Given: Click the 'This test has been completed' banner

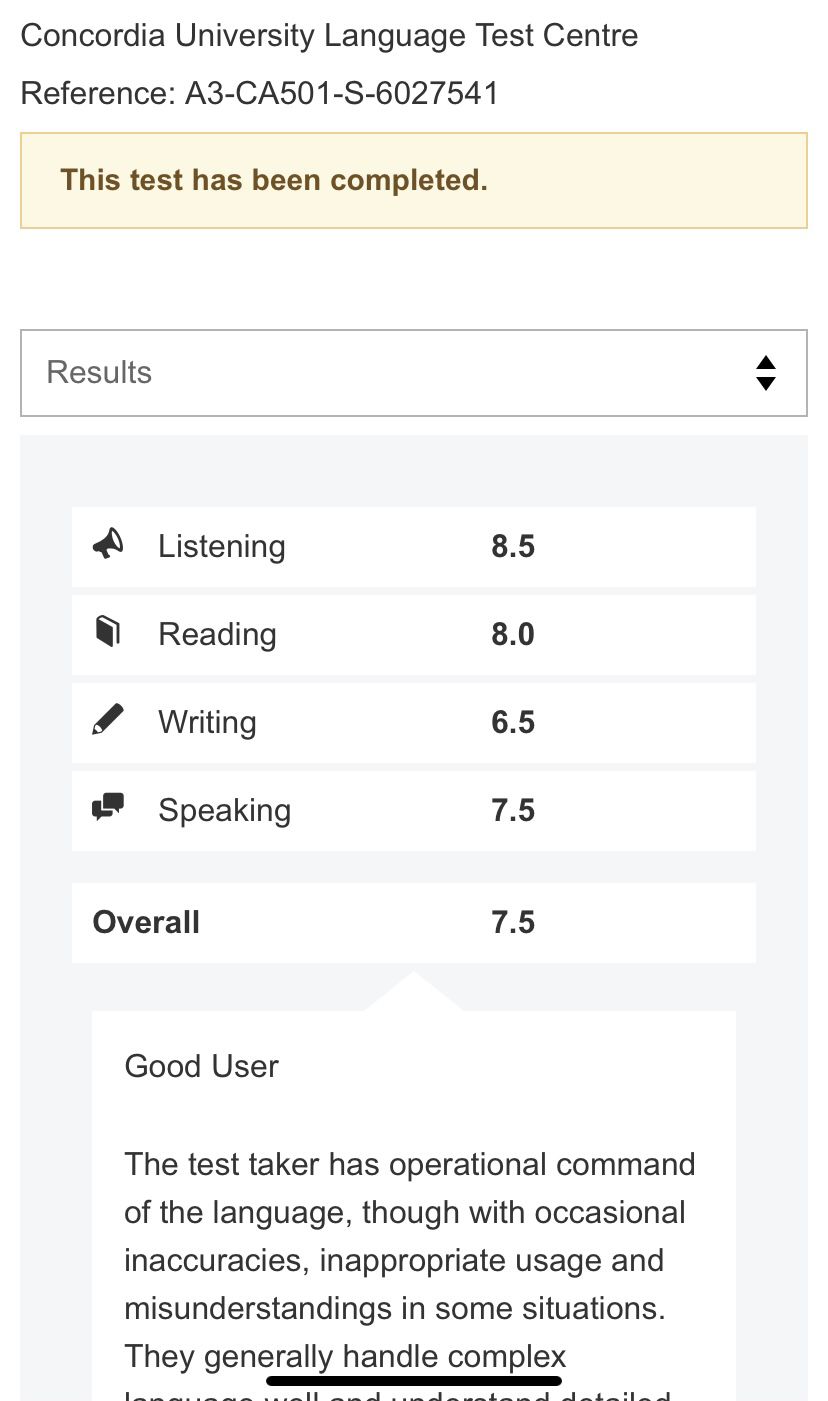Looking at the screenshot, I should click(414, 181).
